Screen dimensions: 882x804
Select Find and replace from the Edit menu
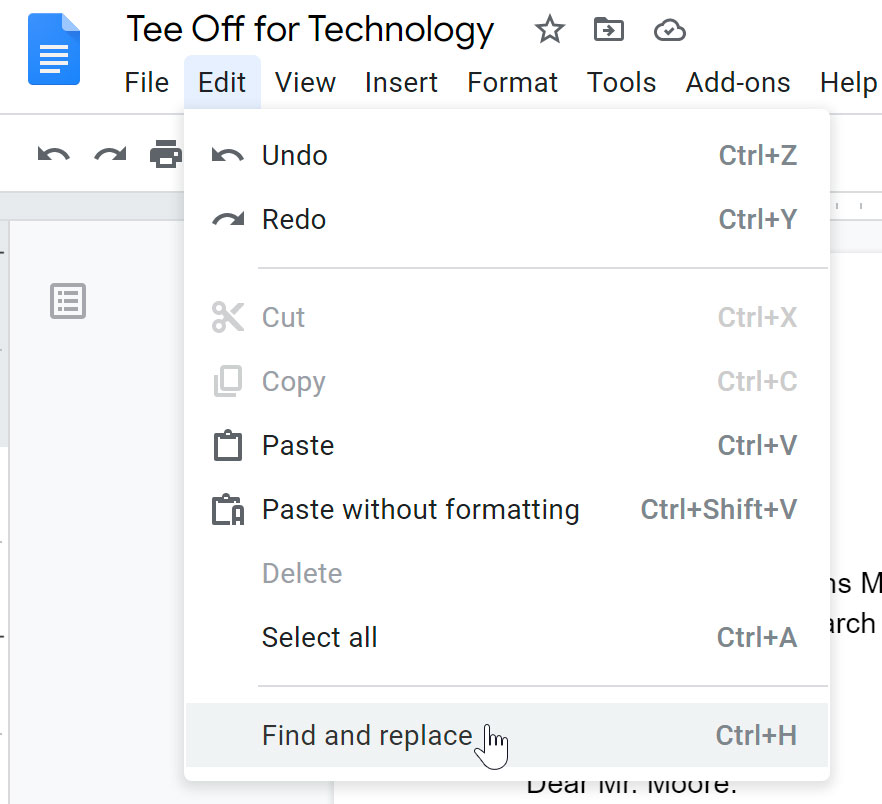(366, 733)
